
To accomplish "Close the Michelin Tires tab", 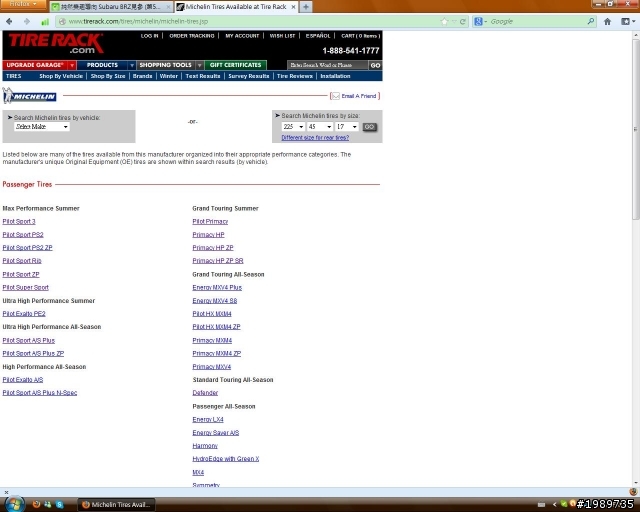I will [293, 7].
